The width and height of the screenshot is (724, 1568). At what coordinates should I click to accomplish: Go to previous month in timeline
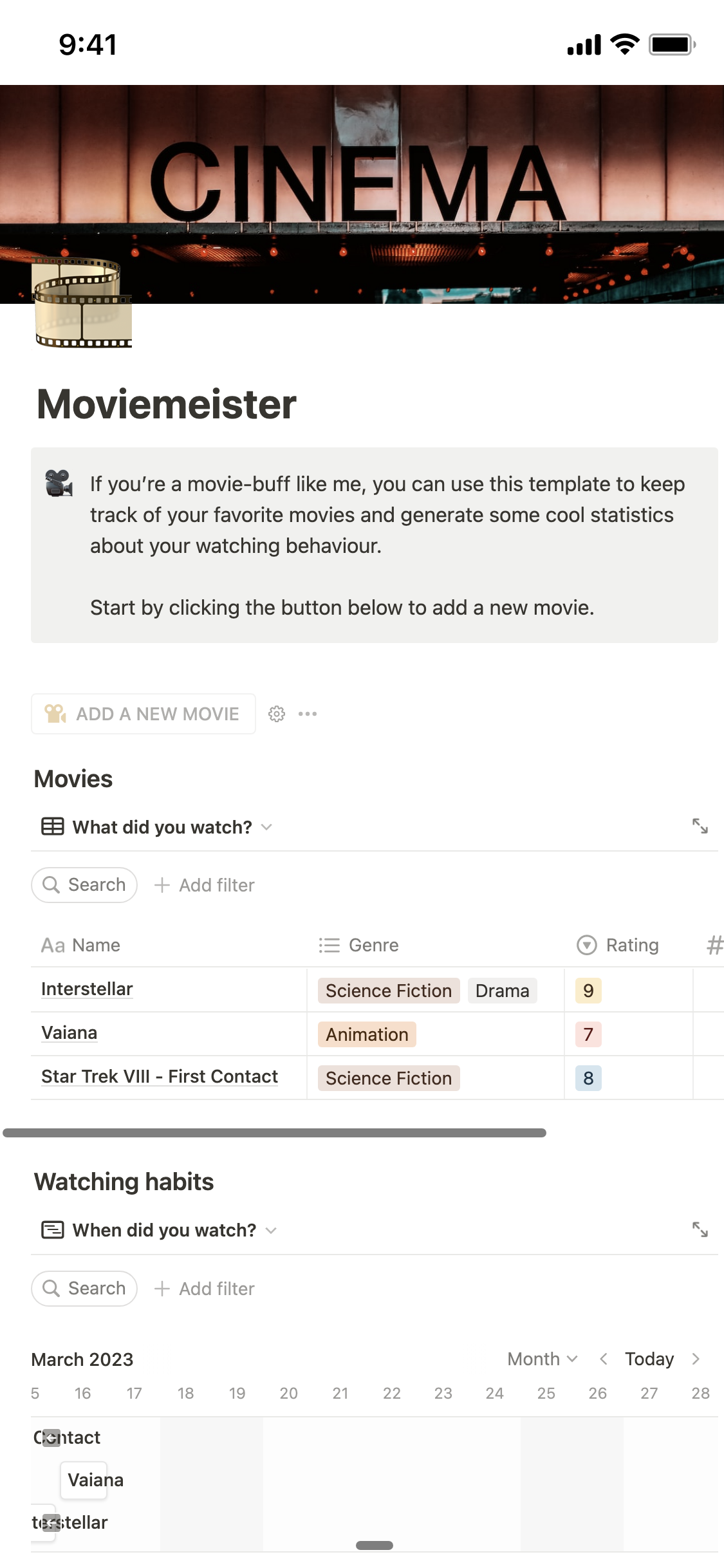pyautogui.click(x=603, y=1359)
